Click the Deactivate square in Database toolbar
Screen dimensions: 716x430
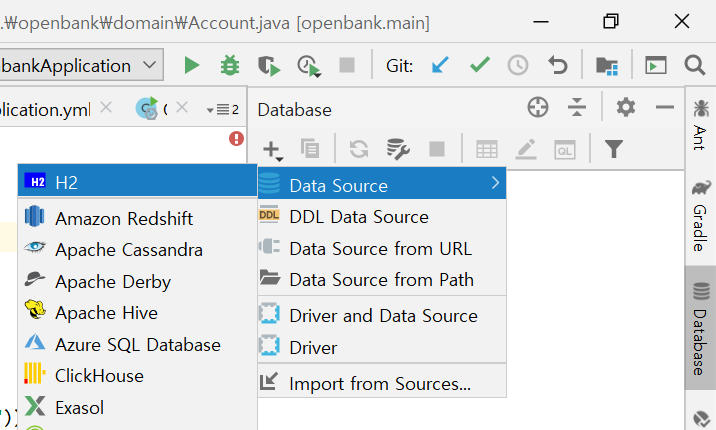coord(437,149)
